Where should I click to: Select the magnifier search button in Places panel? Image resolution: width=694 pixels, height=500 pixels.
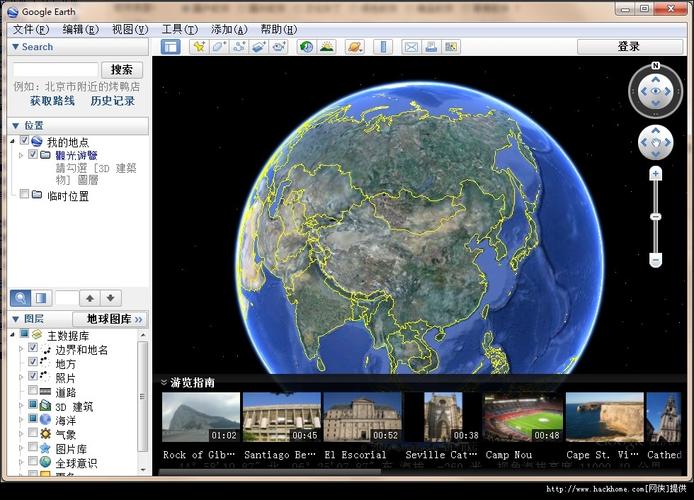(x=20, y=298)
